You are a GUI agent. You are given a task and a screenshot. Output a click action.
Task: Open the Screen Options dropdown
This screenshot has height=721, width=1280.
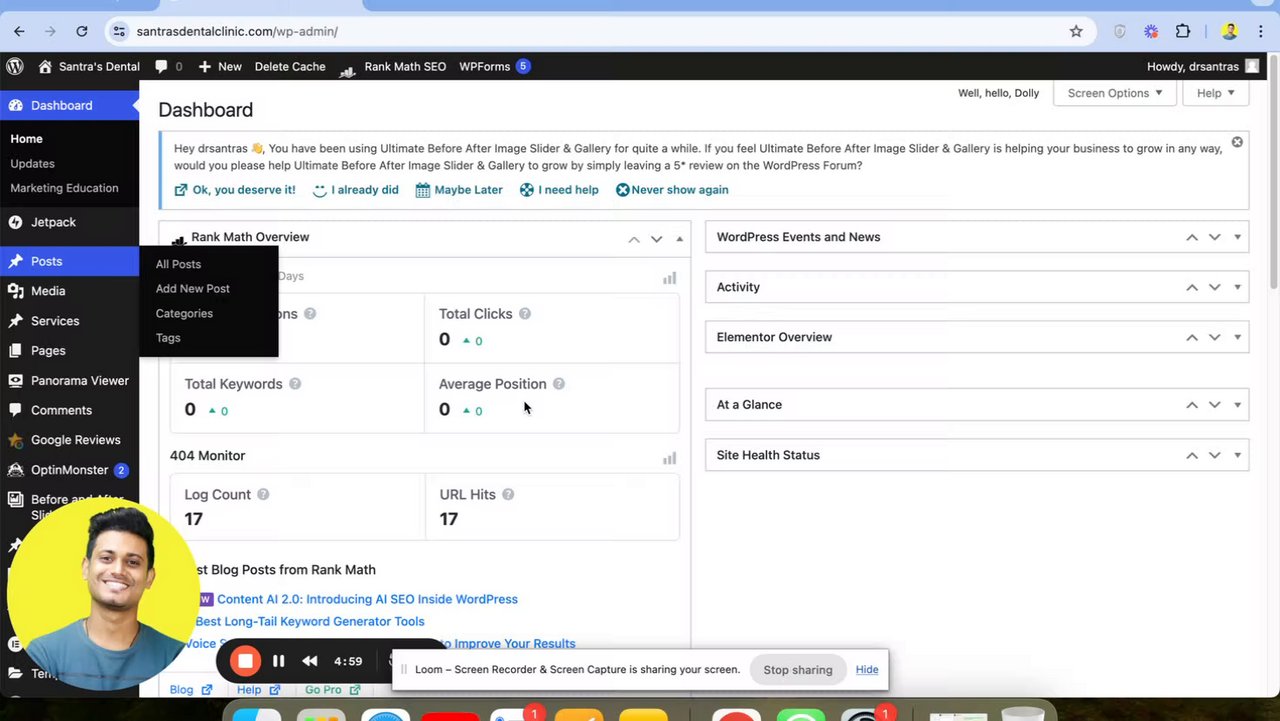point(1114,93)
